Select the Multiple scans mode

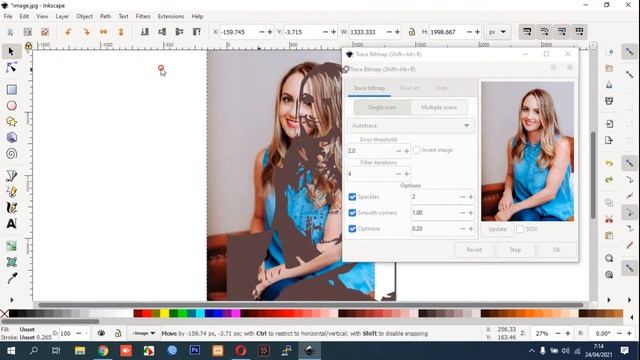439,107
